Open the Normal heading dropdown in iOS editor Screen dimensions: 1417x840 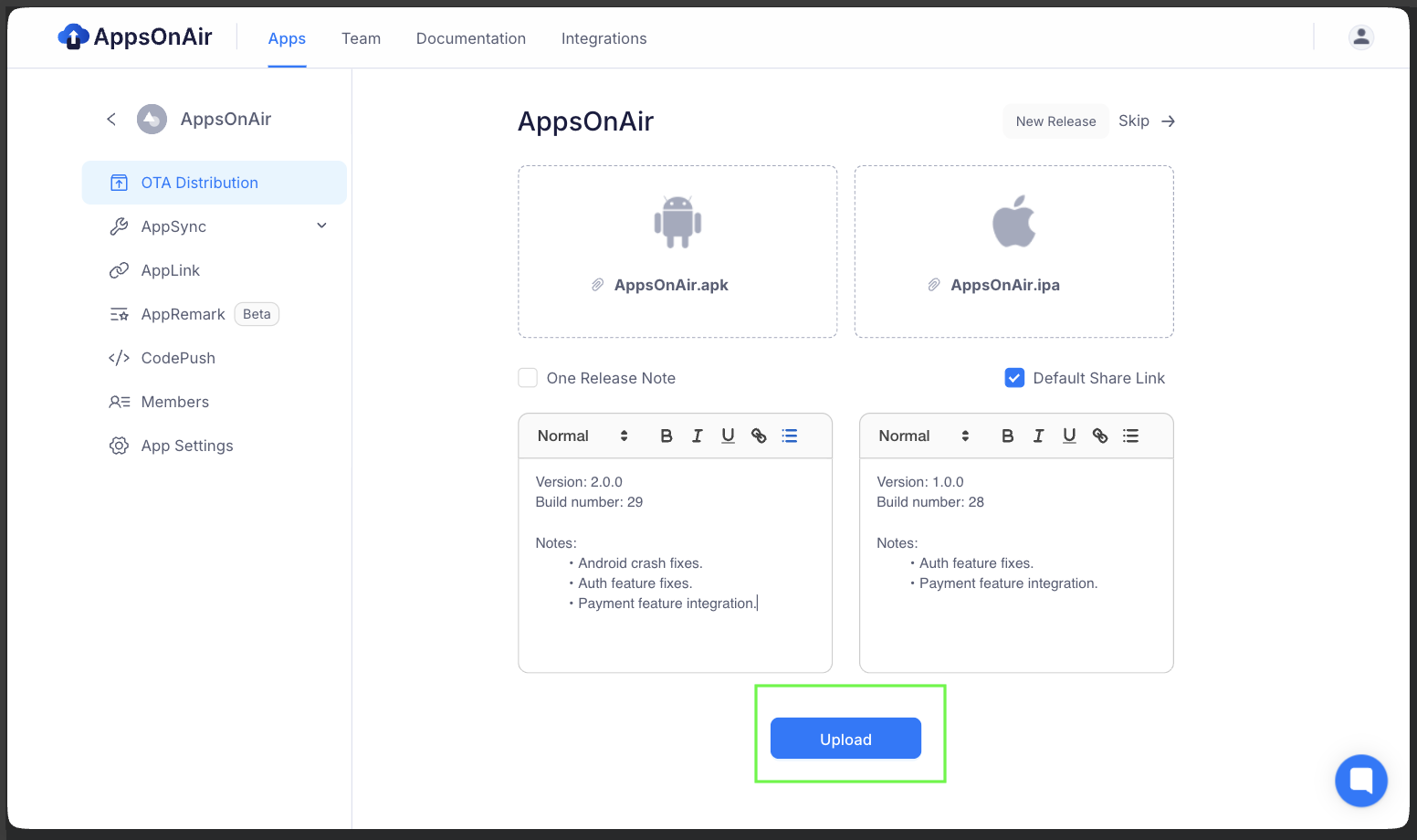[924, 436]
